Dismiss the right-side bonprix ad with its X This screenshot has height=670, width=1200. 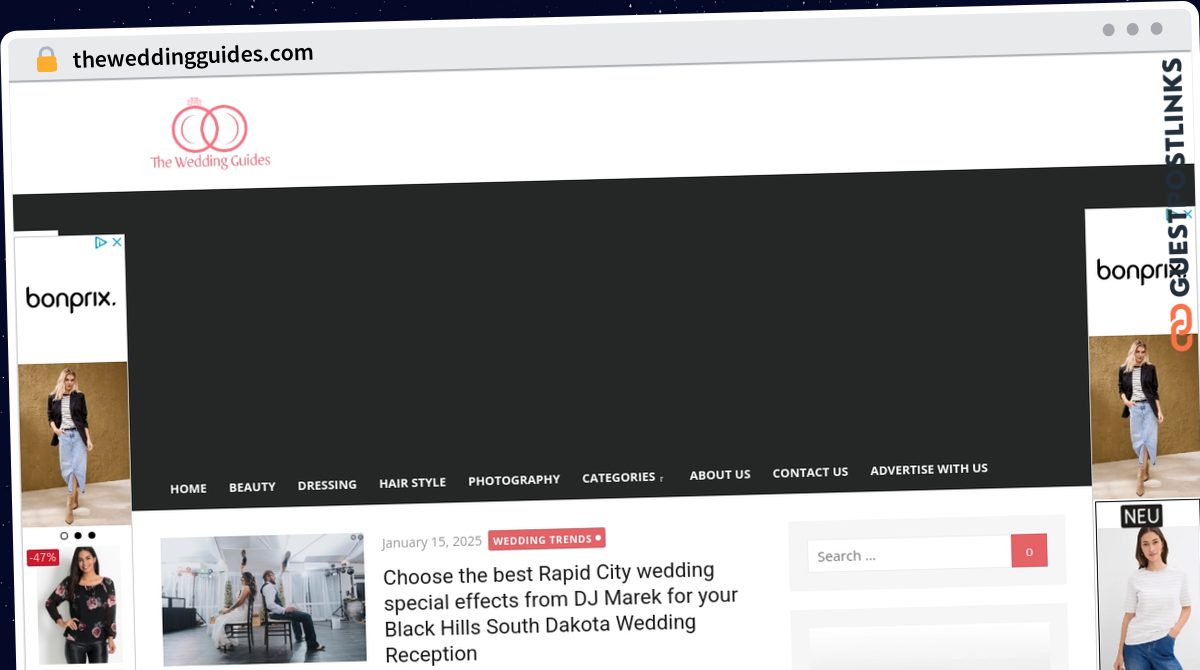[x=1188, y=213]
